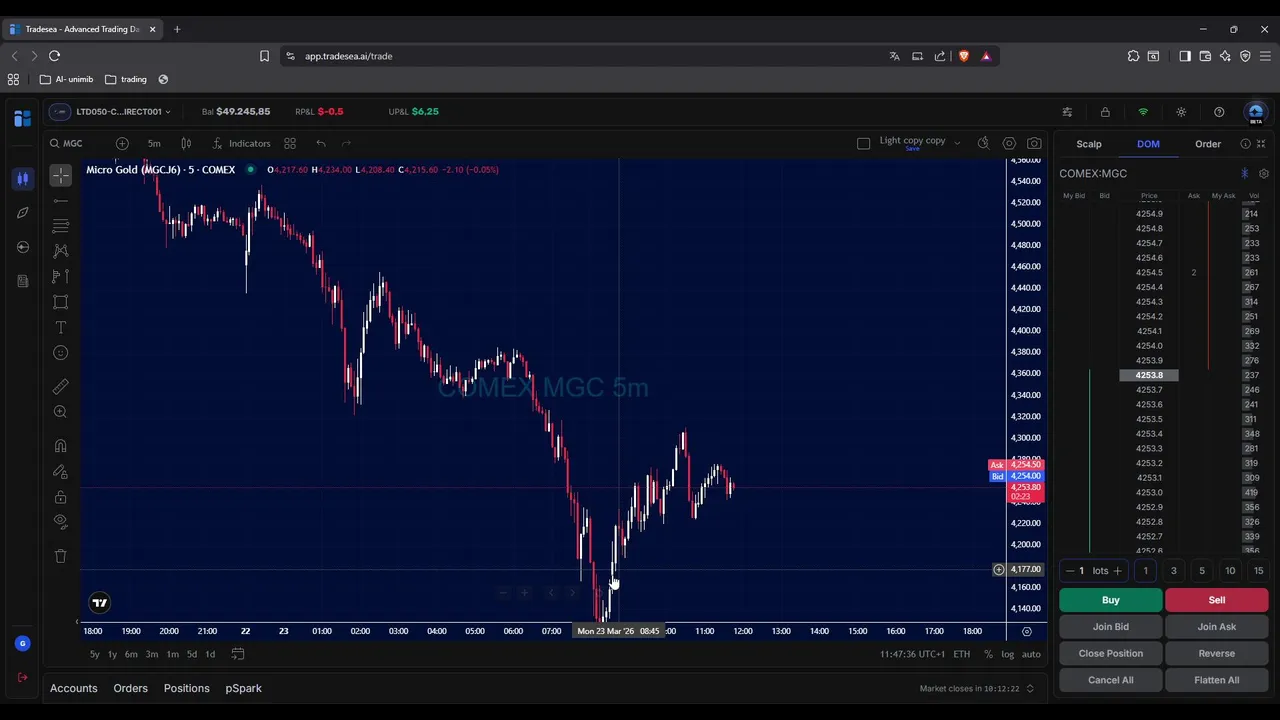Screen dimensions: 1280x720
Task: Search the MGC symbol field
Action: [67, 143]
